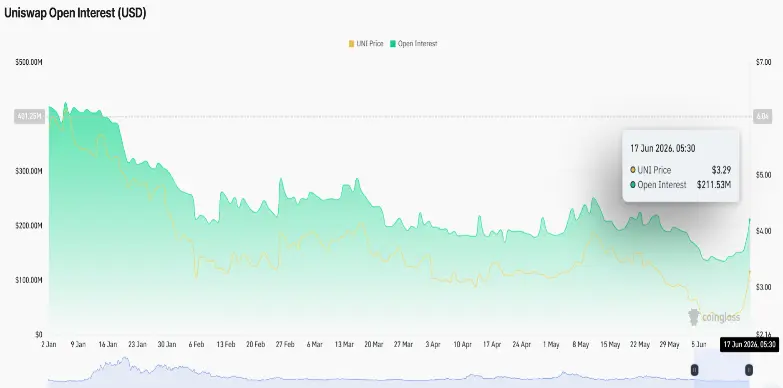Click the '27 Feb' date label
This screenshot has width=783, height=388.
click(285, 345)
